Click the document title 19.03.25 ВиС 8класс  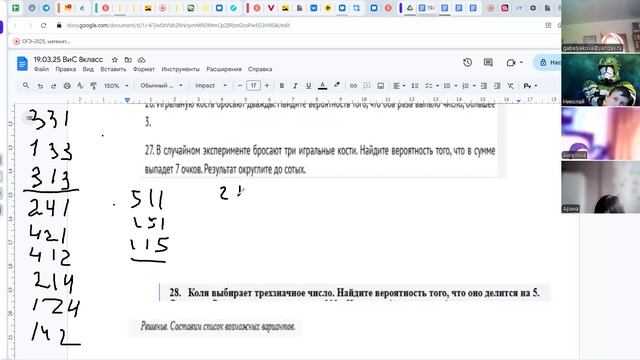(68, 60)
